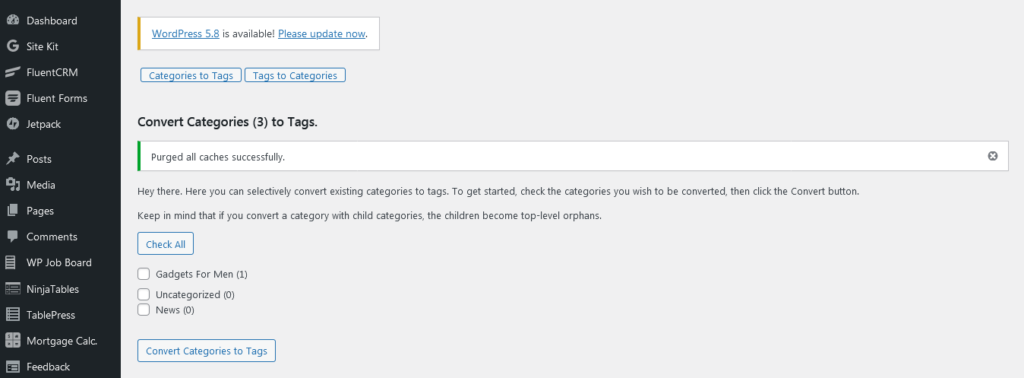Switch to Categories to Tags tab
Screen dimensions: 1024x378
pyautogui.click(x=191, y=75)
